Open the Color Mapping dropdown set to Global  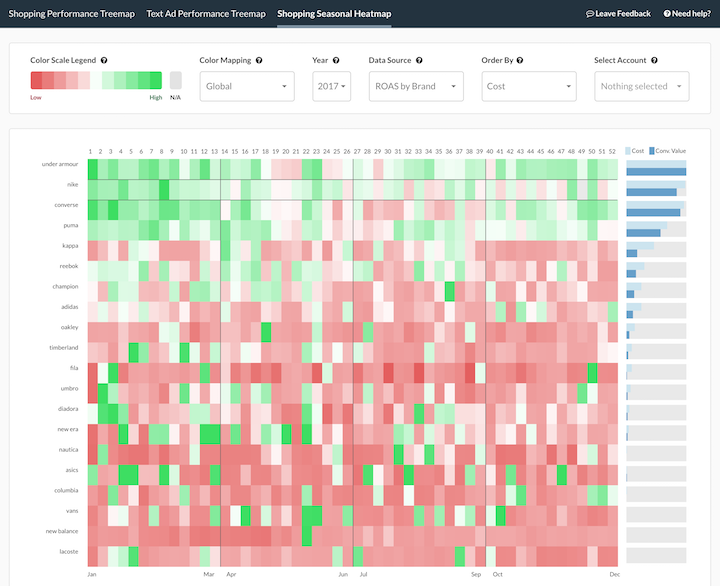247,86
